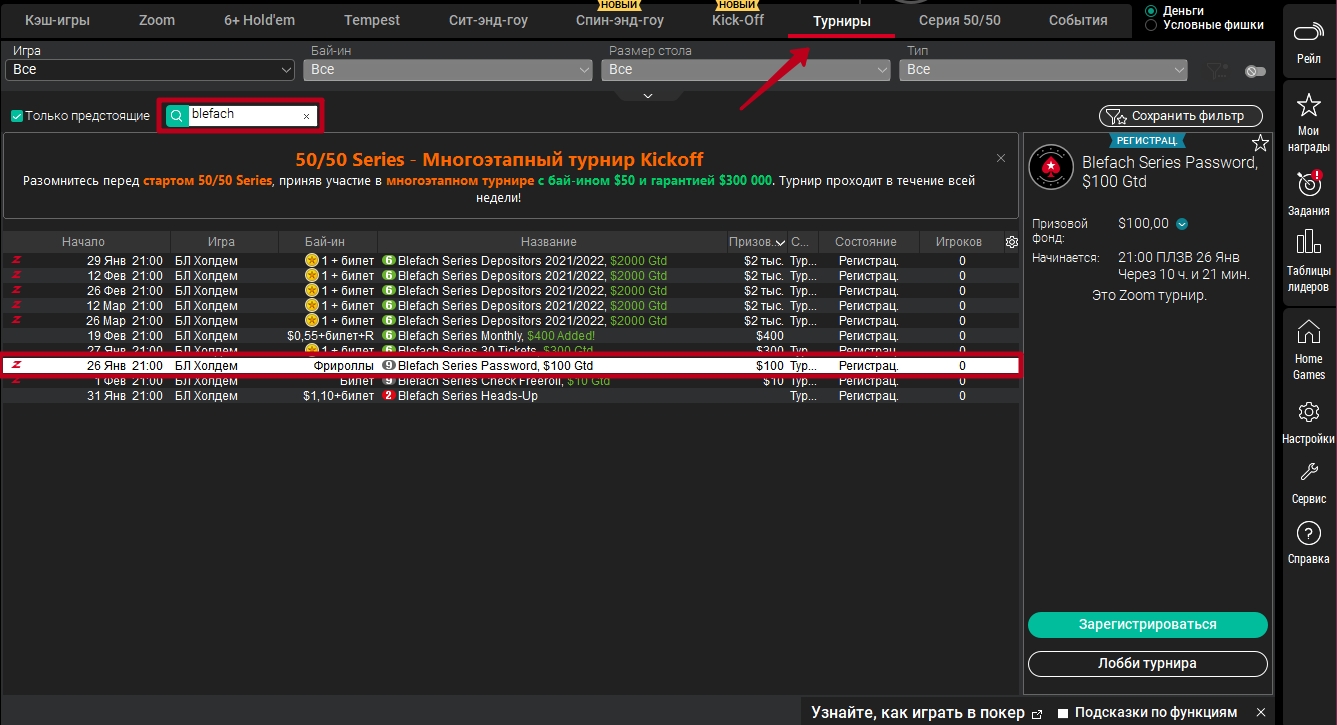The width and height of the screenshot is (1337, 725).
Task: Open the Размер стола dropdown
Action: point(746,70)
